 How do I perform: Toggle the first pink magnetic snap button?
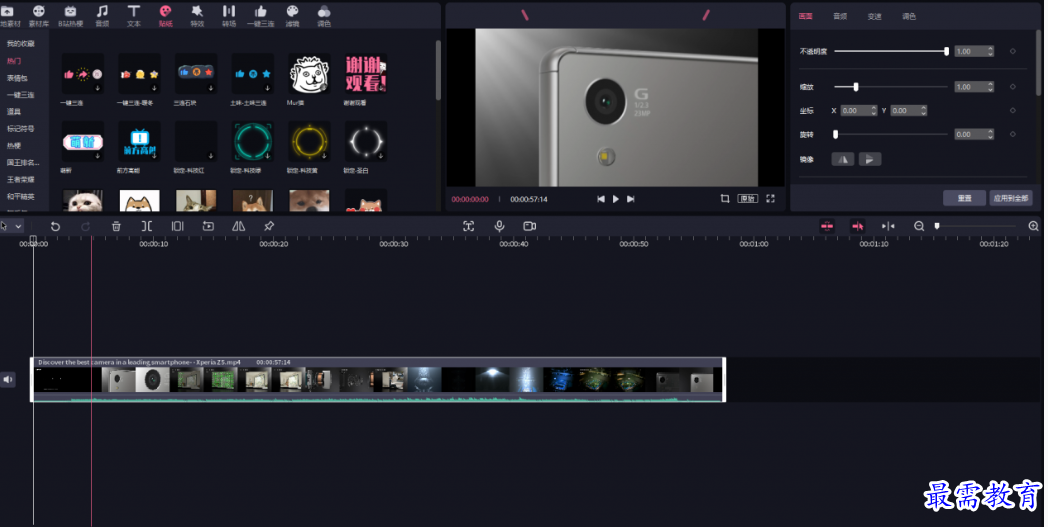pyautogui.click(x=827, y=226)
